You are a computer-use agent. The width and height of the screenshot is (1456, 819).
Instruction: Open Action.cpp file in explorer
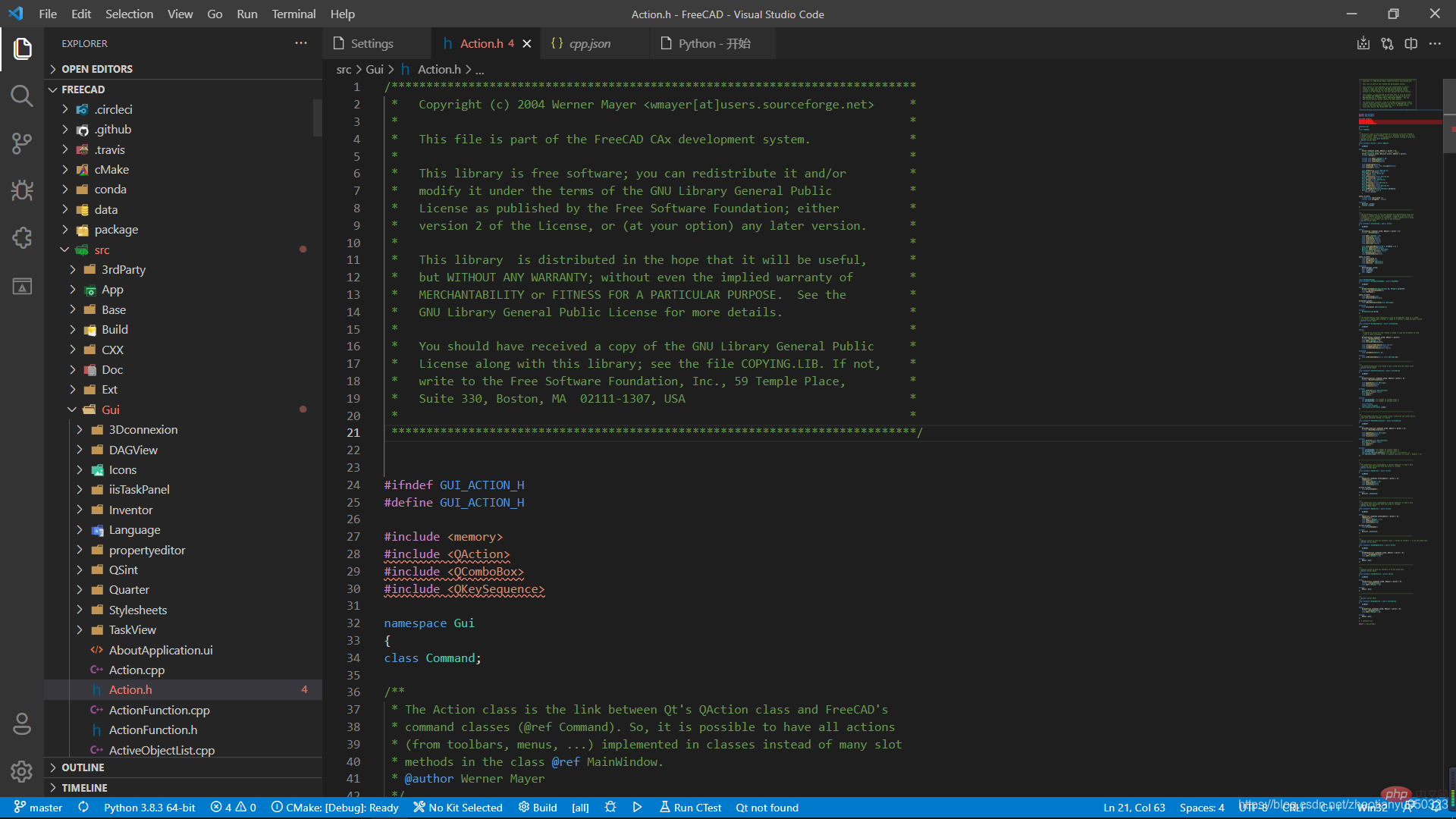(136, 670)
